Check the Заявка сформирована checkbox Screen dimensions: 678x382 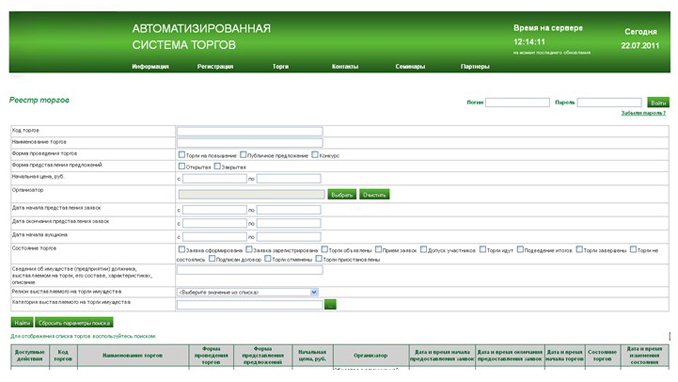point(182,249)
